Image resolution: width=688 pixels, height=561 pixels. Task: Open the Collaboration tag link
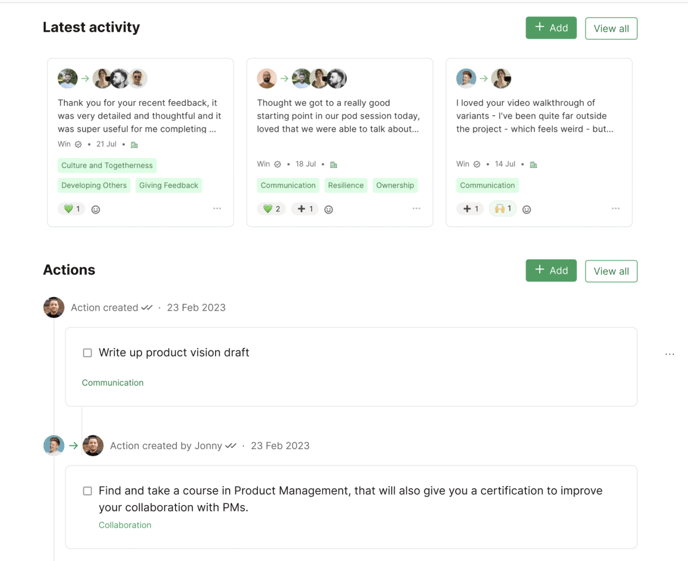point(125,525)
